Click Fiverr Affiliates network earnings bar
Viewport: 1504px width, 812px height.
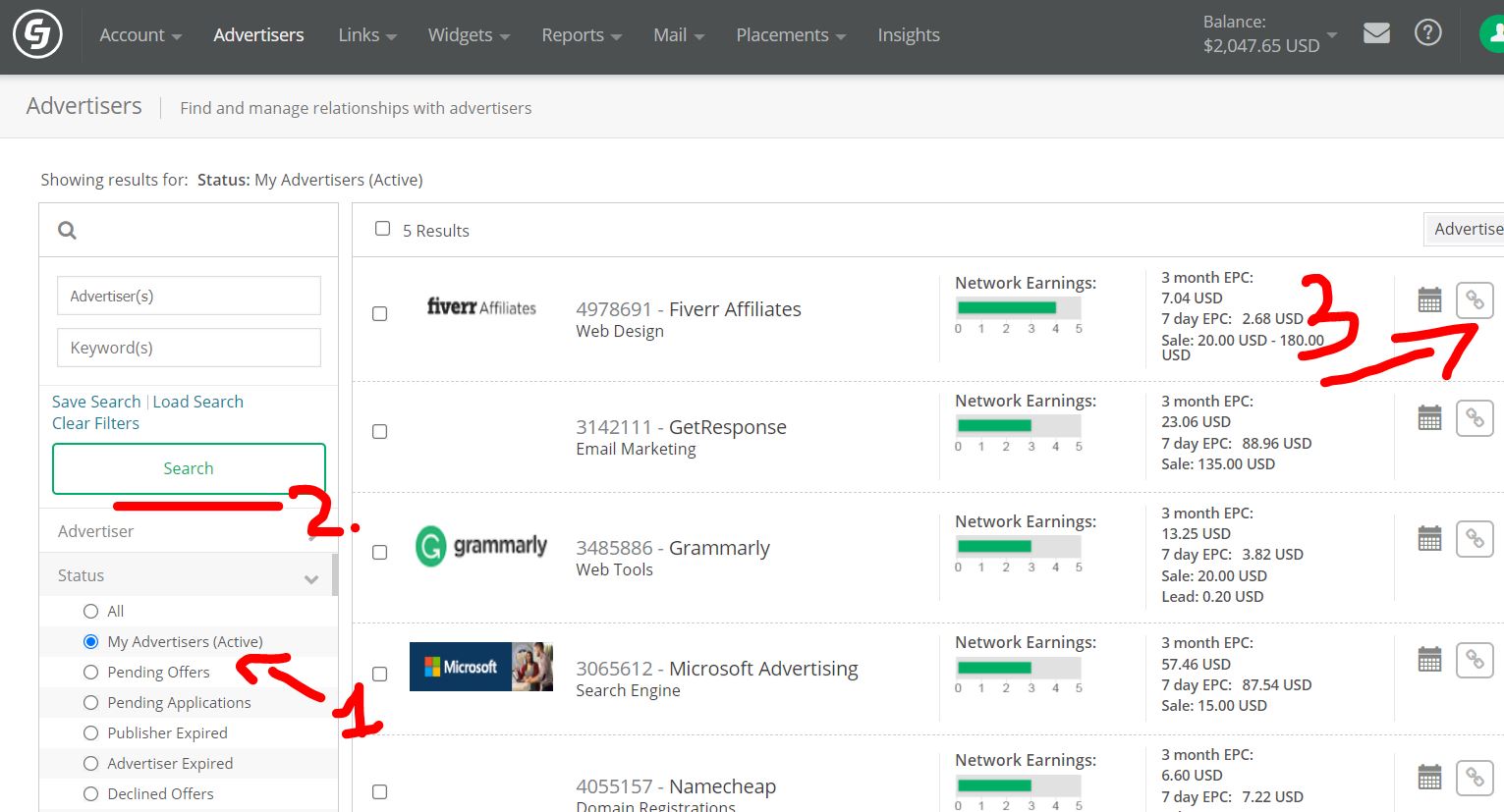1018,307
